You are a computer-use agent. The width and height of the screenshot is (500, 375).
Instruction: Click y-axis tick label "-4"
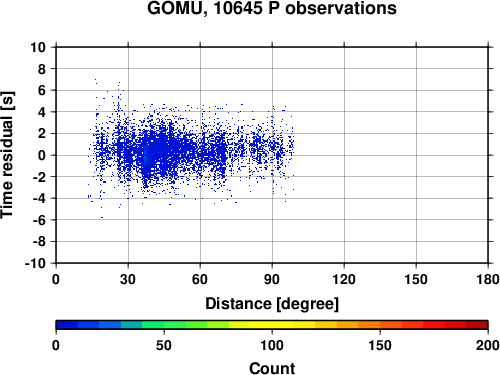pos(39,198)
